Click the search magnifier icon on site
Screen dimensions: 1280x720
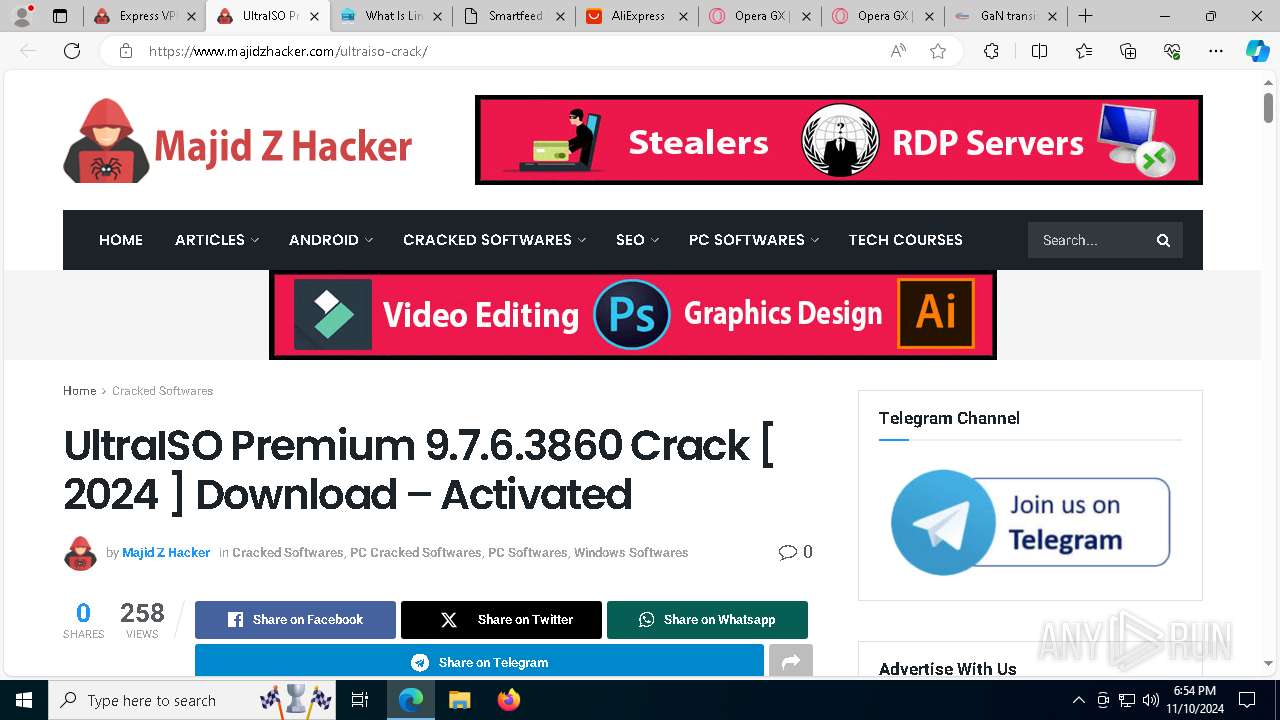point(1163,240)
